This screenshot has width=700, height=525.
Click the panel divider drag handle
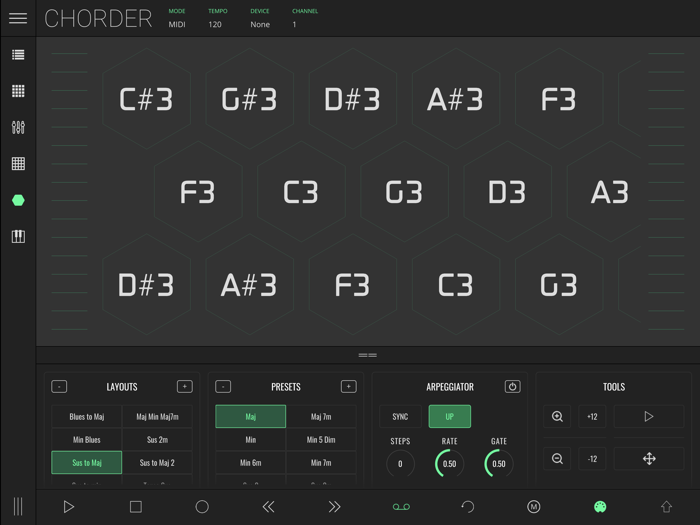coord(367,355)
